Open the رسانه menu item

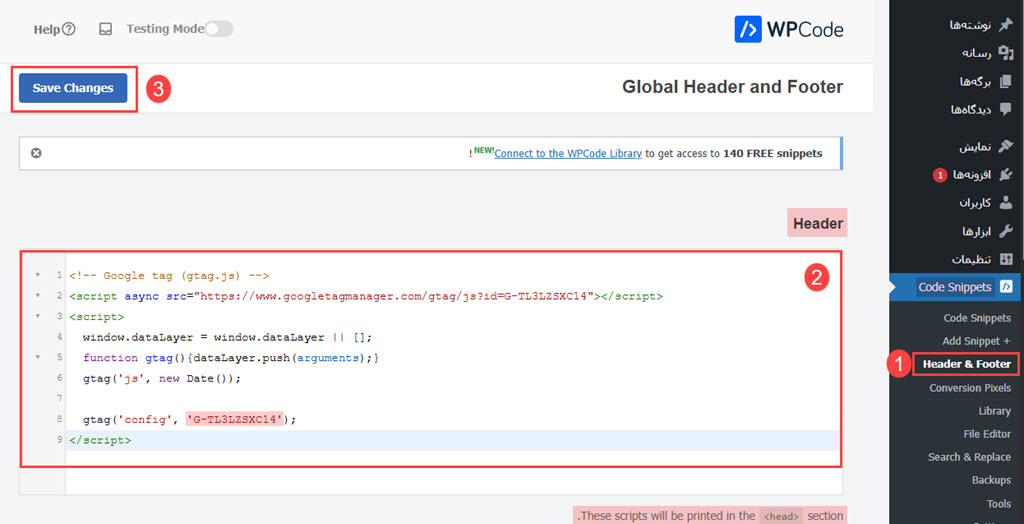(976, 54)
